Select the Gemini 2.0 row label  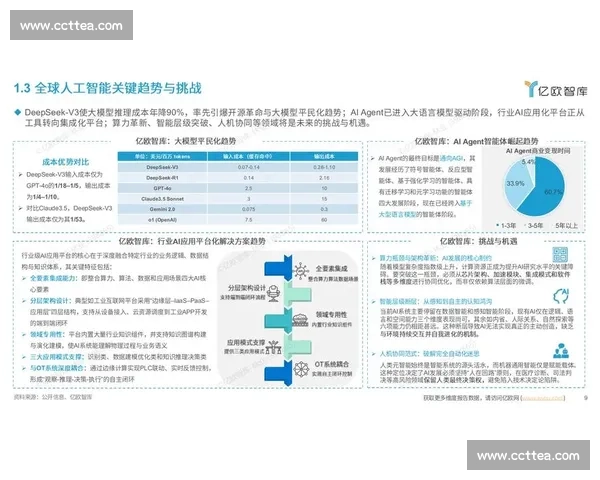[x=162, y=209]
